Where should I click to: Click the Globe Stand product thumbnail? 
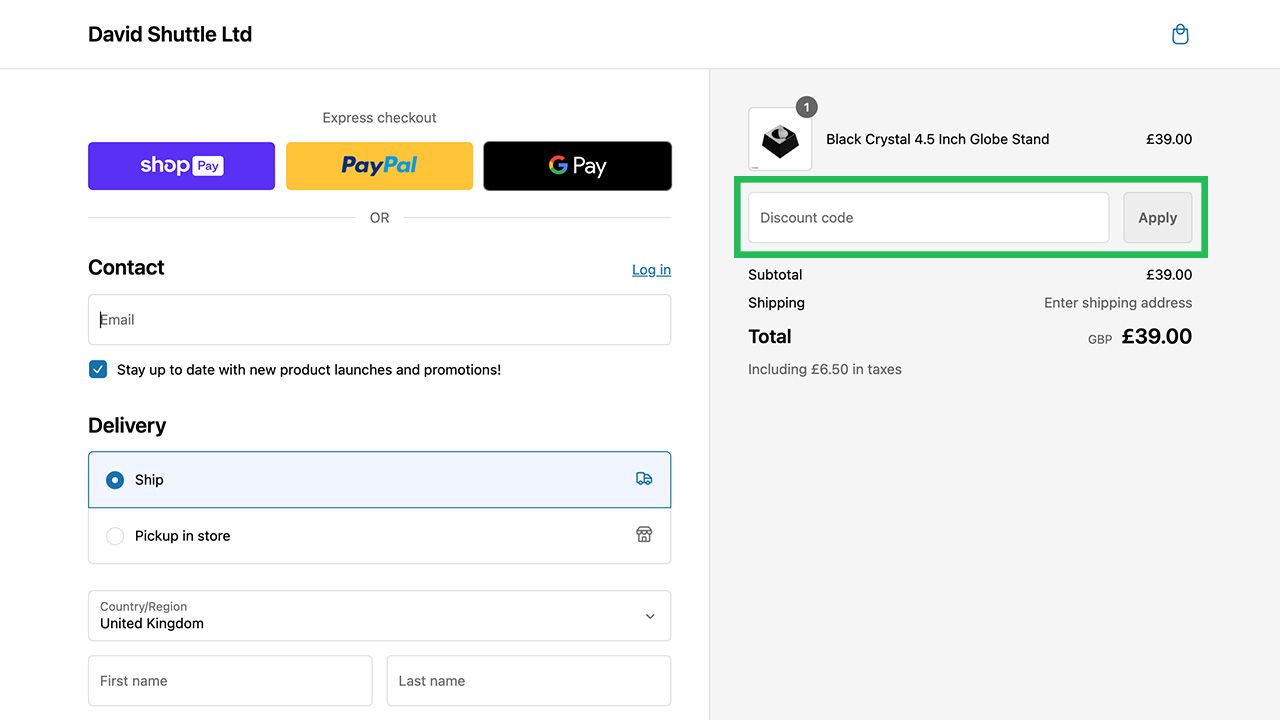pyautogui.click(x=780, y=139)
